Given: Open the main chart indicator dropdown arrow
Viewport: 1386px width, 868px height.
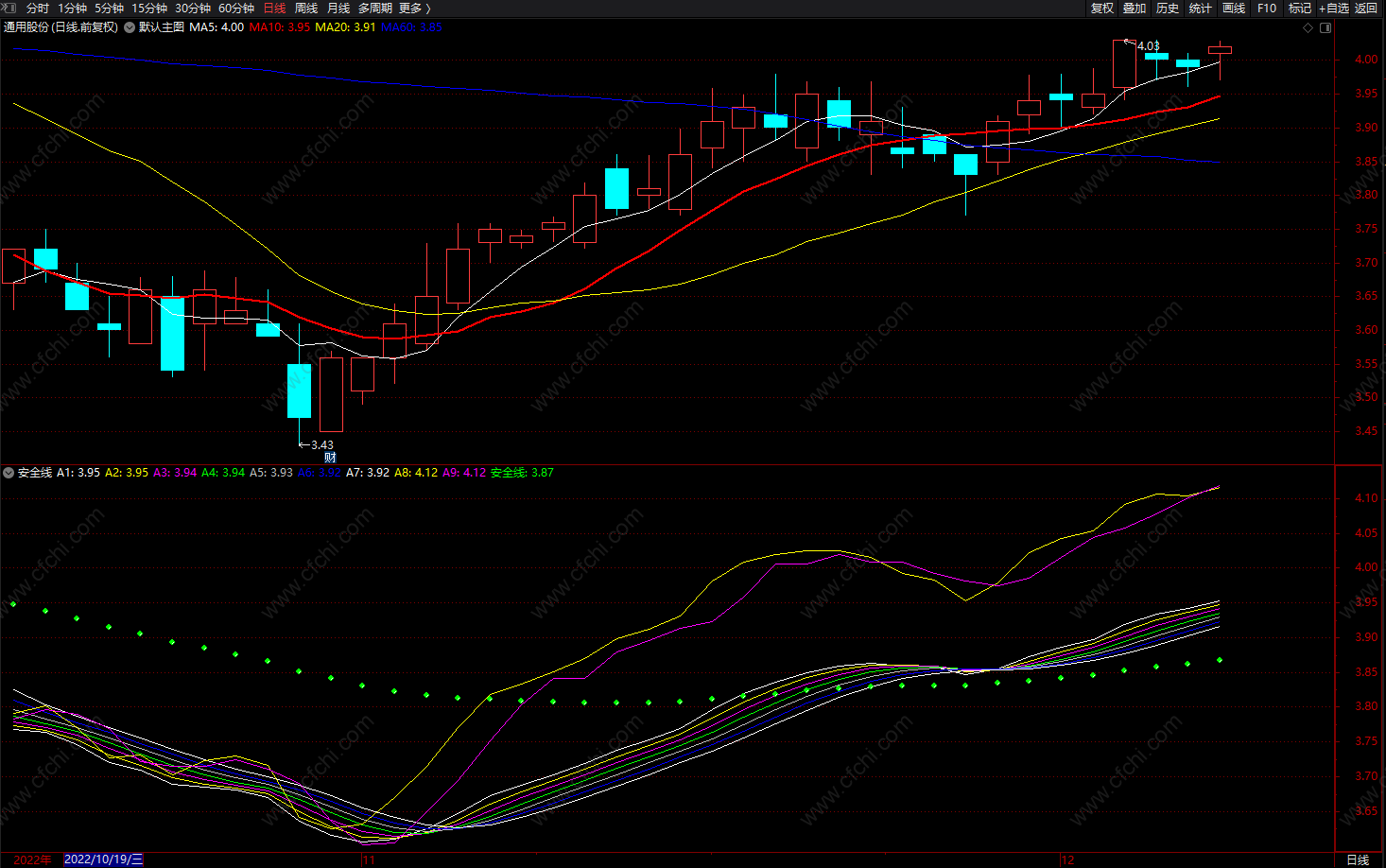Looking at the screenshot, I should 130,27.
